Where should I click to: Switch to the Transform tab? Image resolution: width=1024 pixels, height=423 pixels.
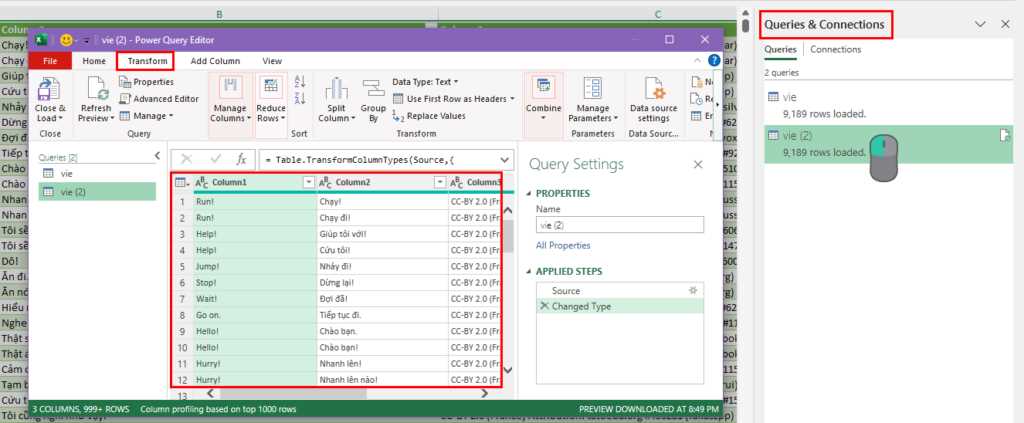(147, 61)
